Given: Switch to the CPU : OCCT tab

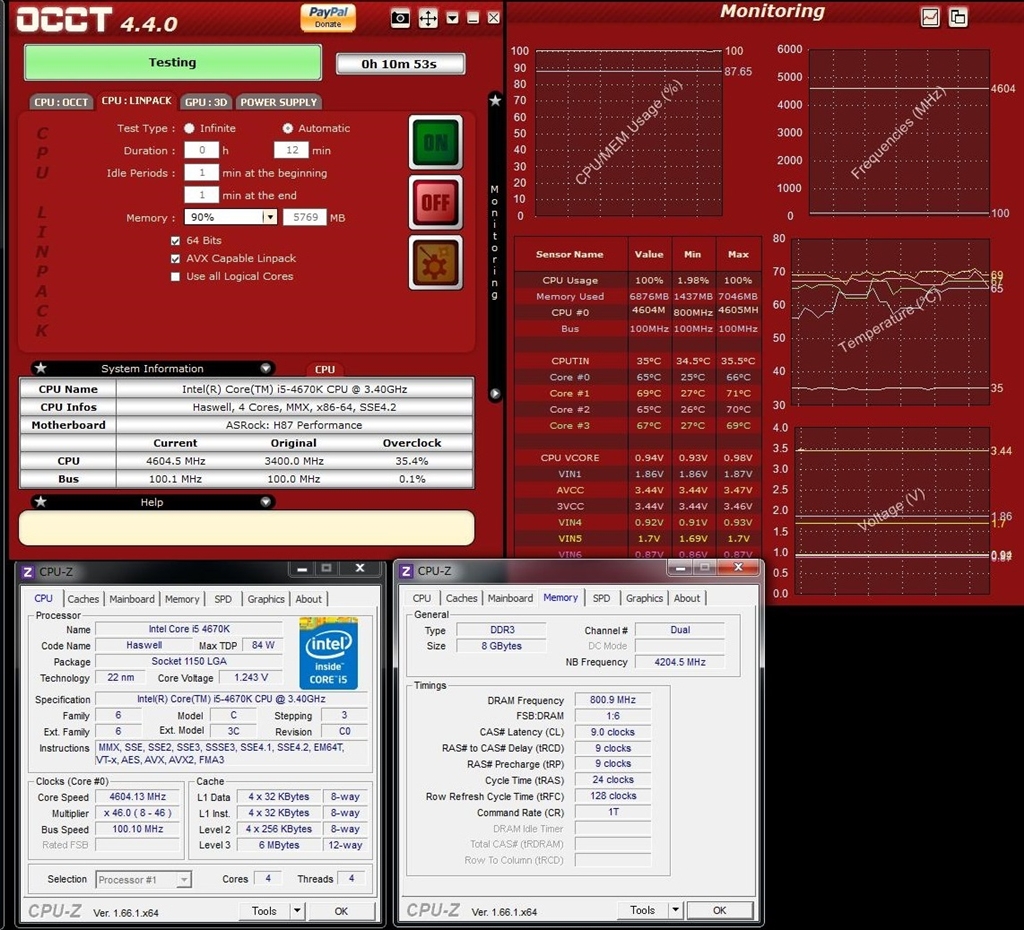Looking at the screenshot, I should (x=61, y=102).
